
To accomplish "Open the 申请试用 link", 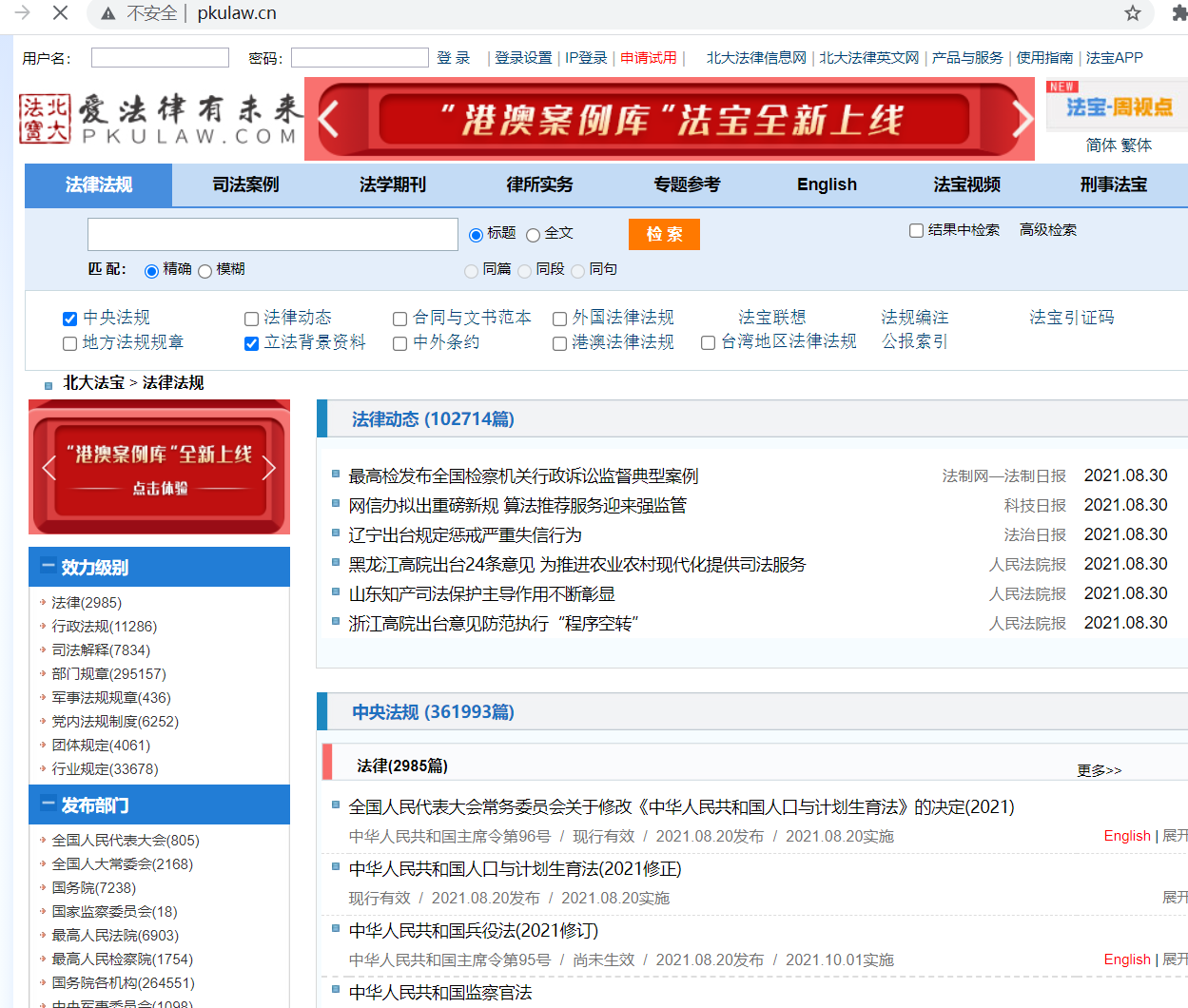I will pyautogui.click(x=649, y=58).
